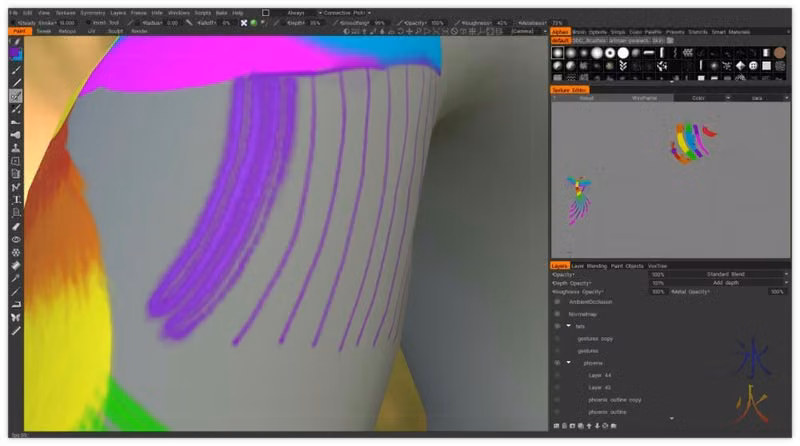Select the eraser tool in left toolbar
This screenshot has width=800, height=446.
tap(16, 226)
